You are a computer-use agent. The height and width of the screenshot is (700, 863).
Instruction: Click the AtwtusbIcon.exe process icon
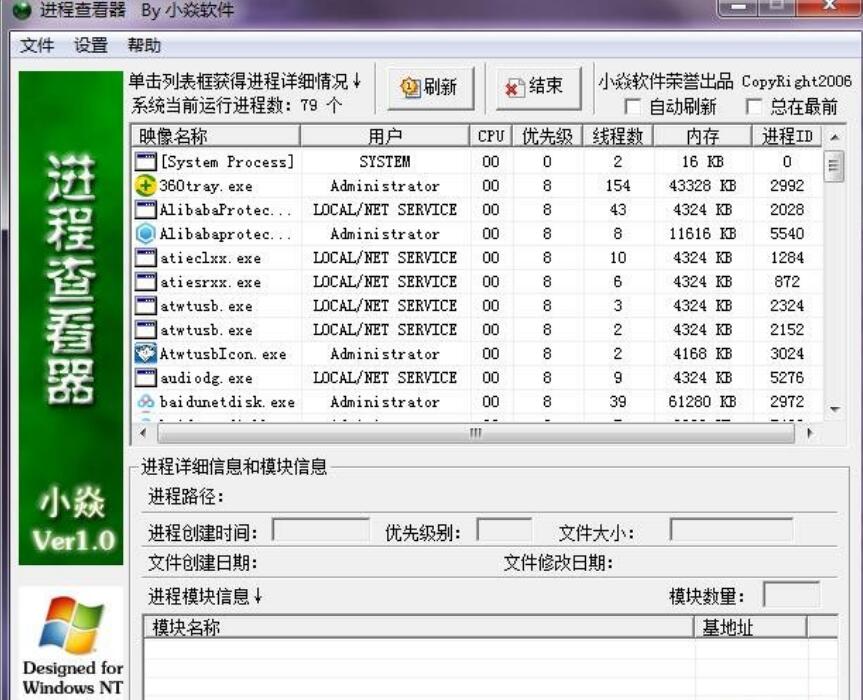pyautogui.click(x=145, y=353)
